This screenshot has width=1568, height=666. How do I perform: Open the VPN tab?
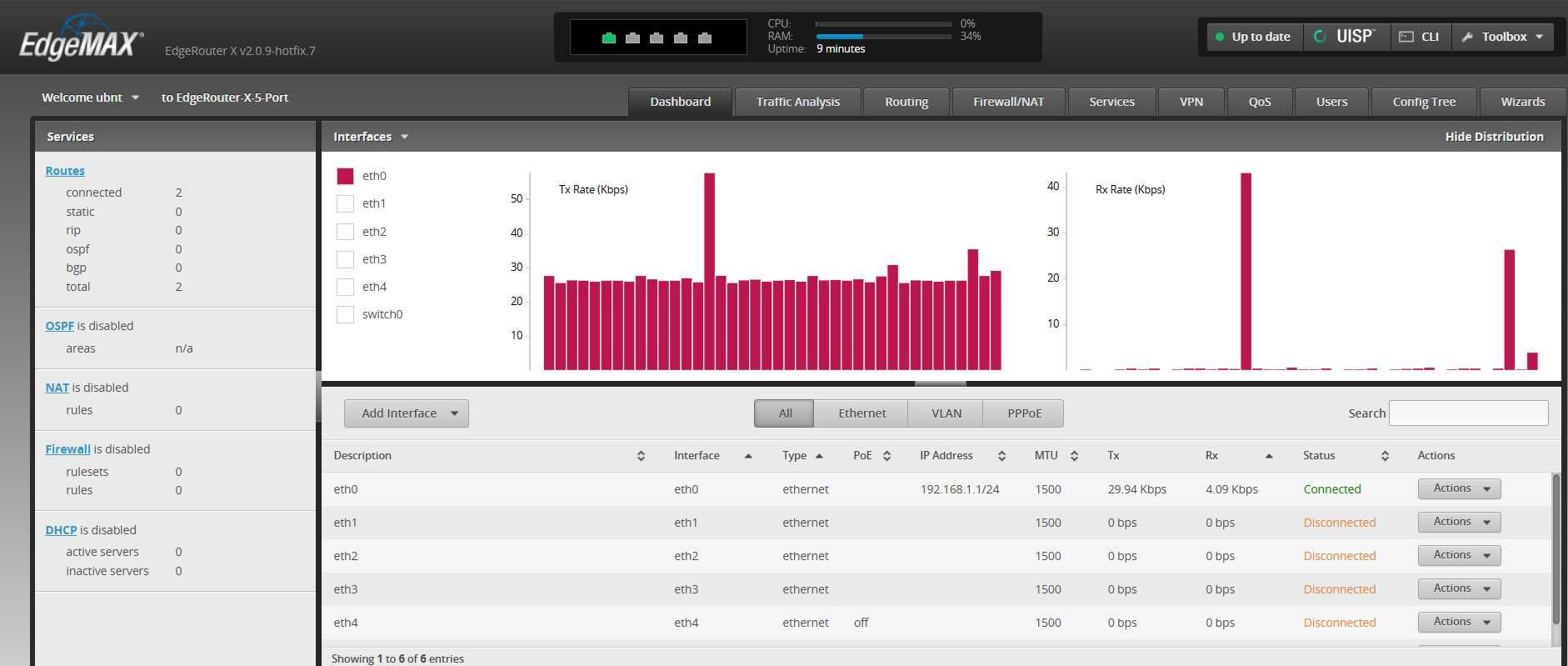tap(1191, 102)
